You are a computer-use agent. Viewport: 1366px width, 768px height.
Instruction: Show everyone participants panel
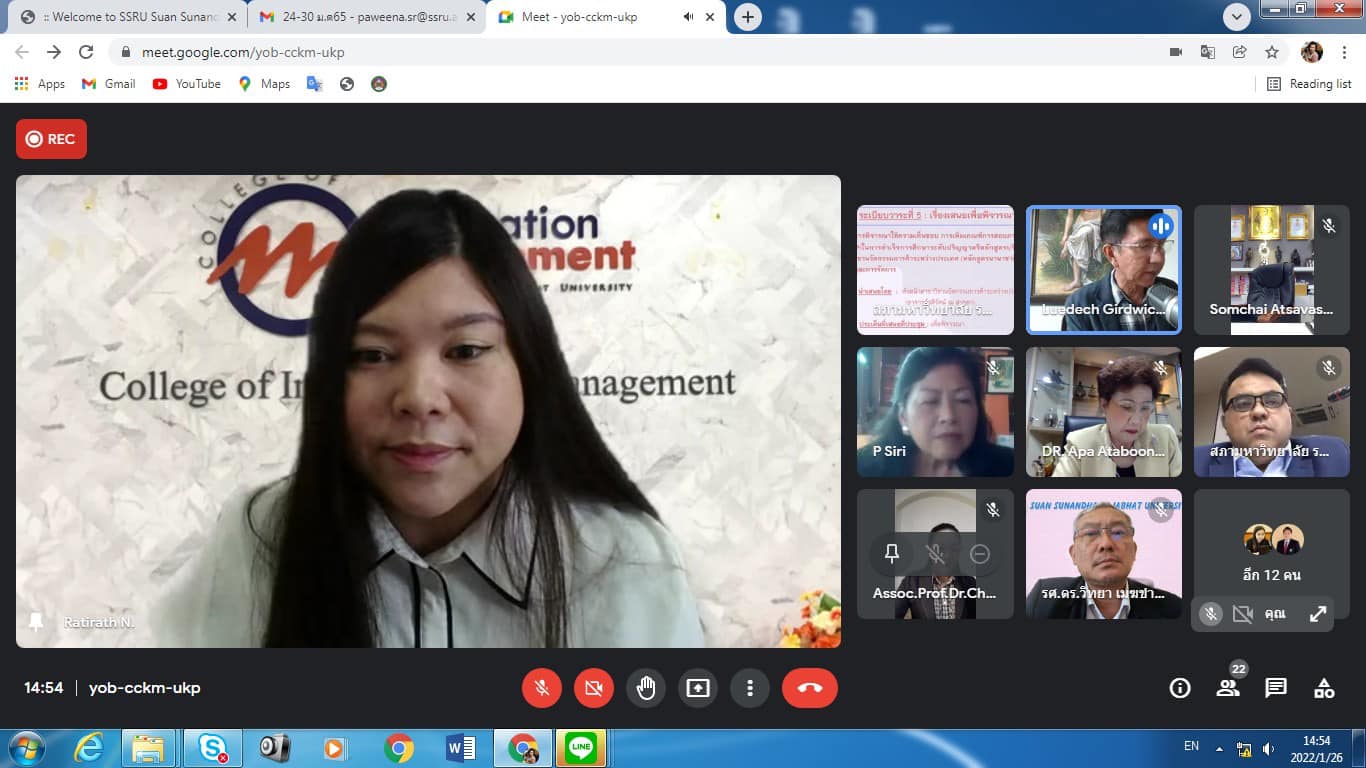(x=1228, y=688)
